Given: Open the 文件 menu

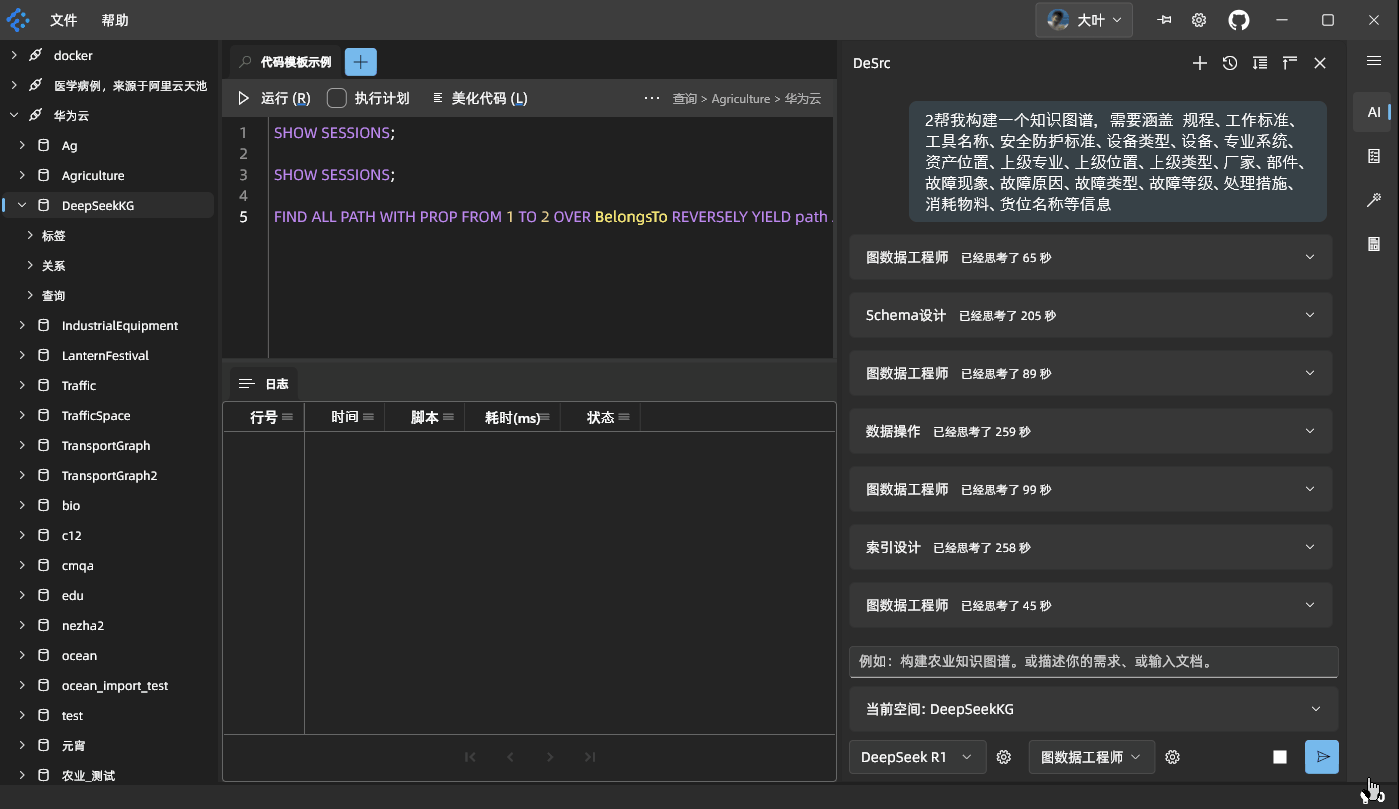Looking at the screenshot, I should (x=64, y=20).
